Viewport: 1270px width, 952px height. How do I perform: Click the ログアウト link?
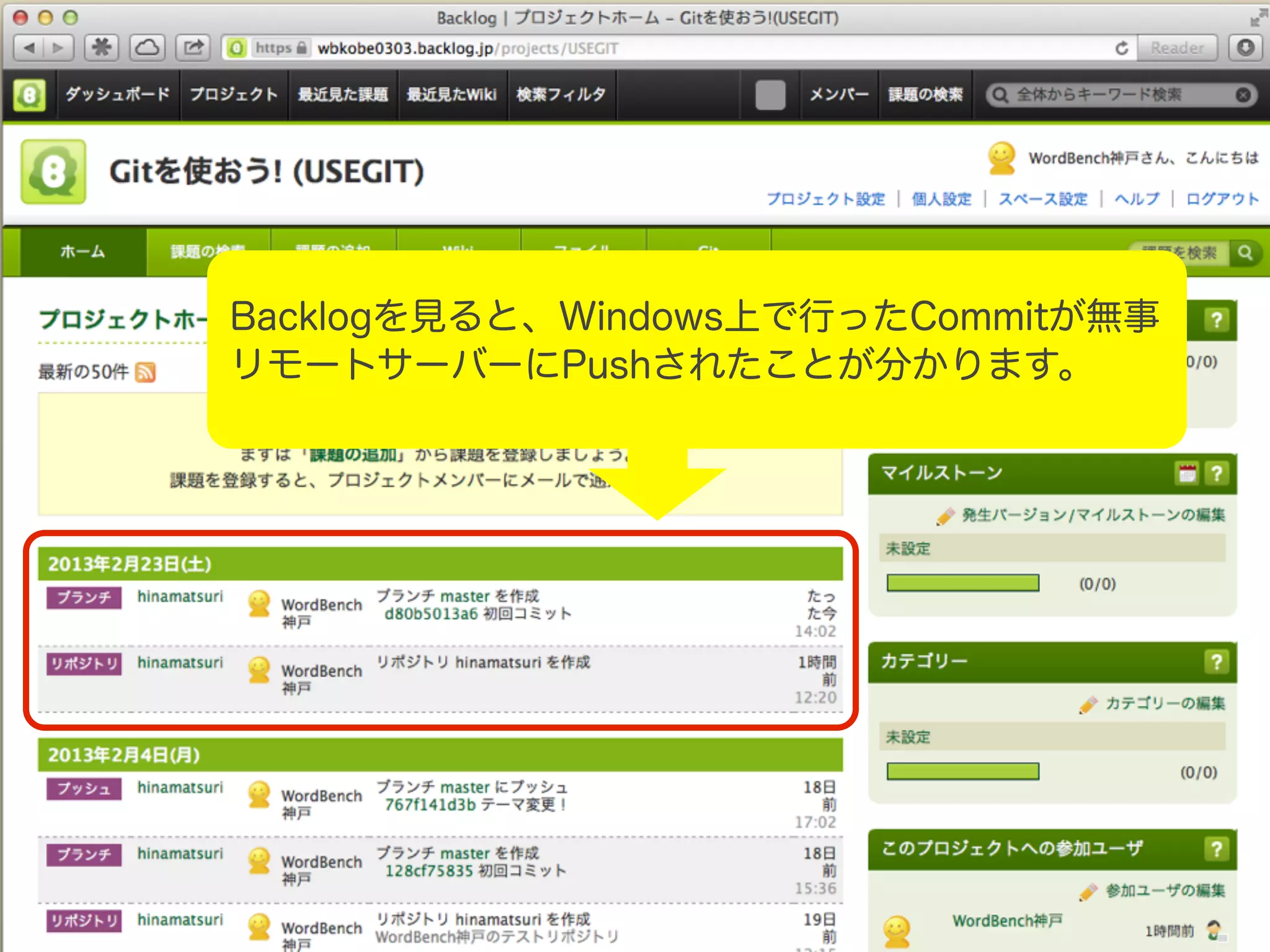(x=1222, y=199)
